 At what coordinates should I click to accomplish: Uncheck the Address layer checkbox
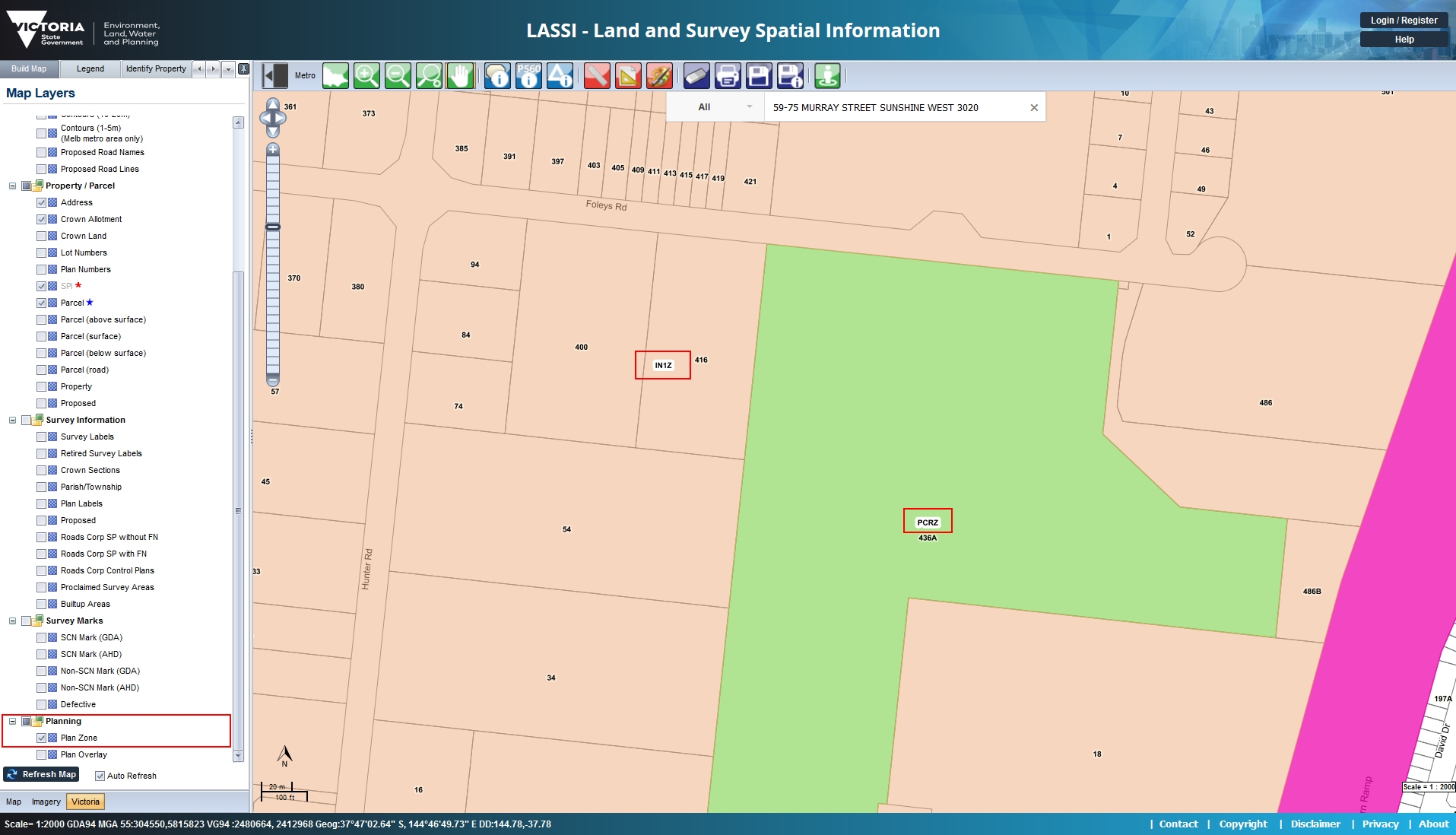click(x=41, y=202)
